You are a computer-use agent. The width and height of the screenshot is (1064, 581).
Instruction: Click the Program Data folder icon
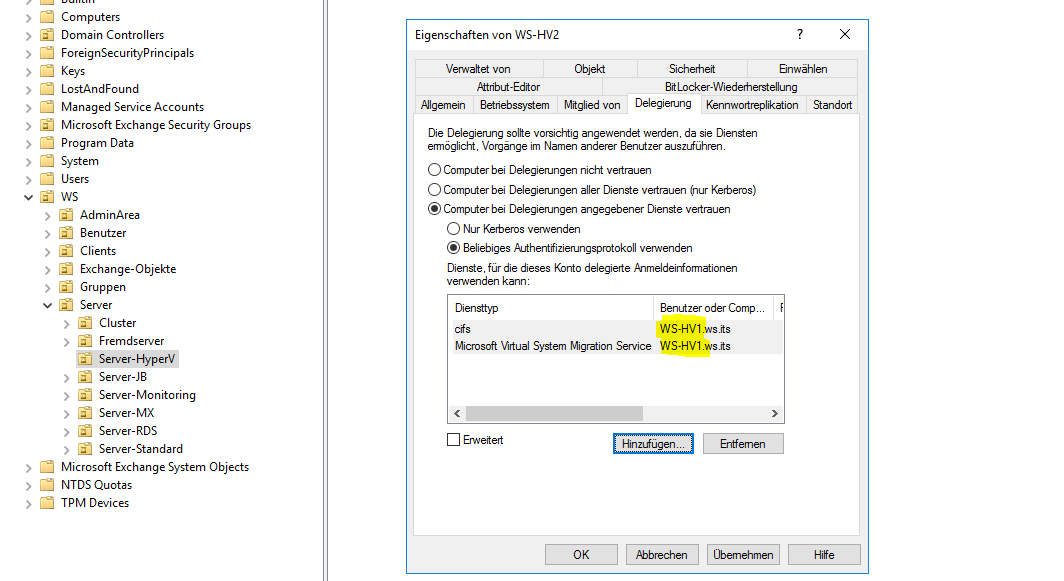click(47, 143)
